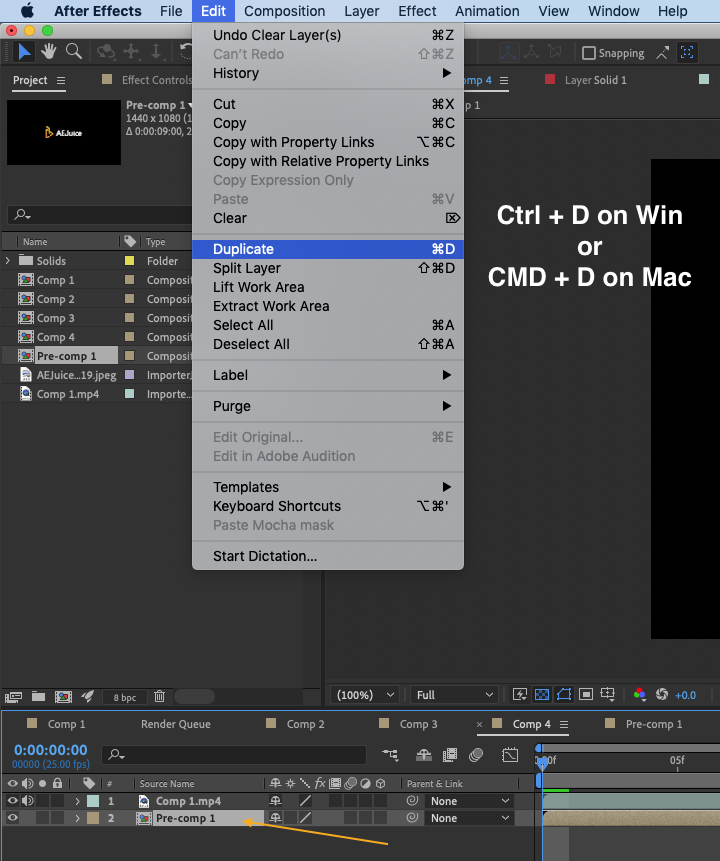Toggle fast previews icon in viewer
This screenshot has height=861, width=720.
[520, 695]
